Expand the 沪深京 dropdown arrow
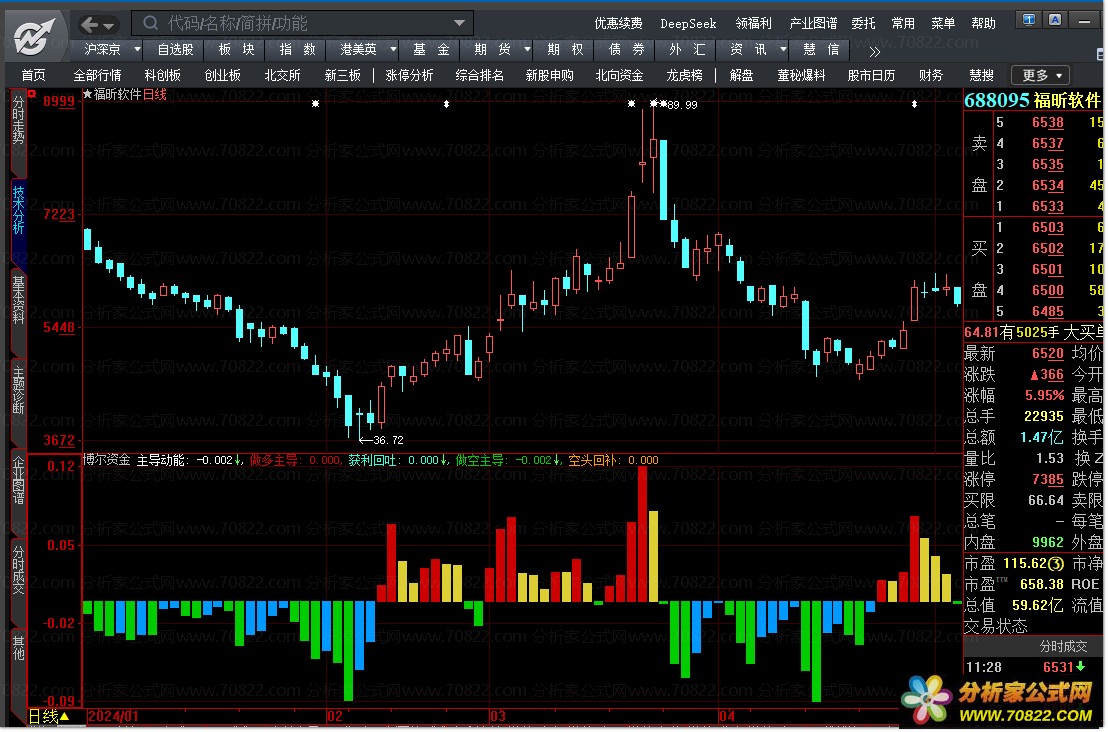 click(137, 50)
